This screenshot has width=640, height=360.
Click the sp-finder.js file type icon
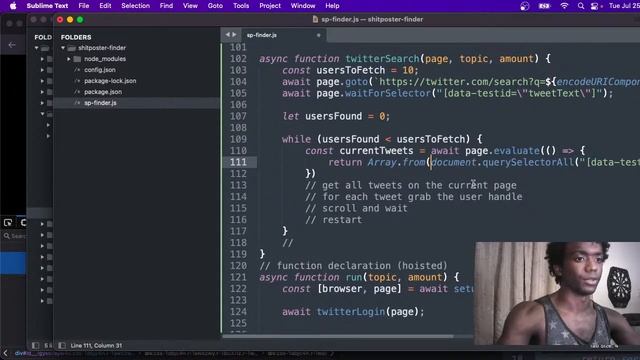[x=77, y=103]
